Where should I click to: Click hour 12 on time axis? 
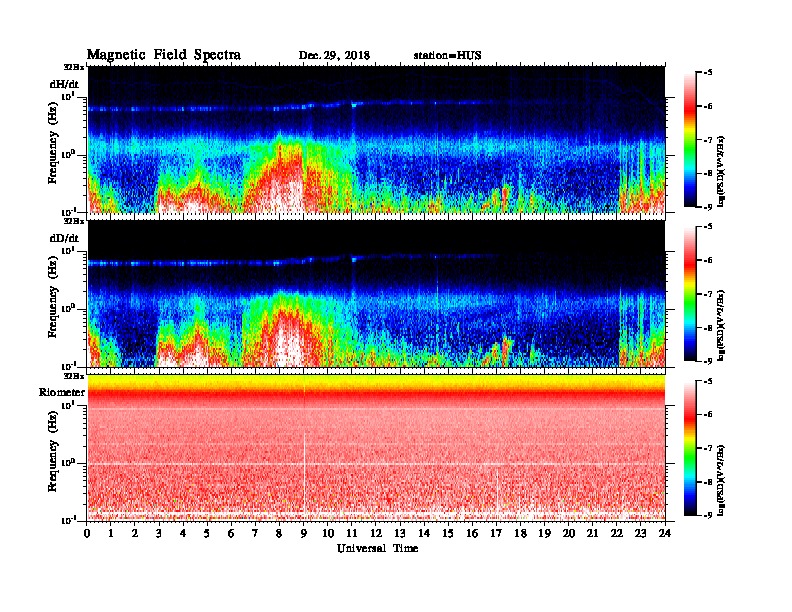(376, 534)
